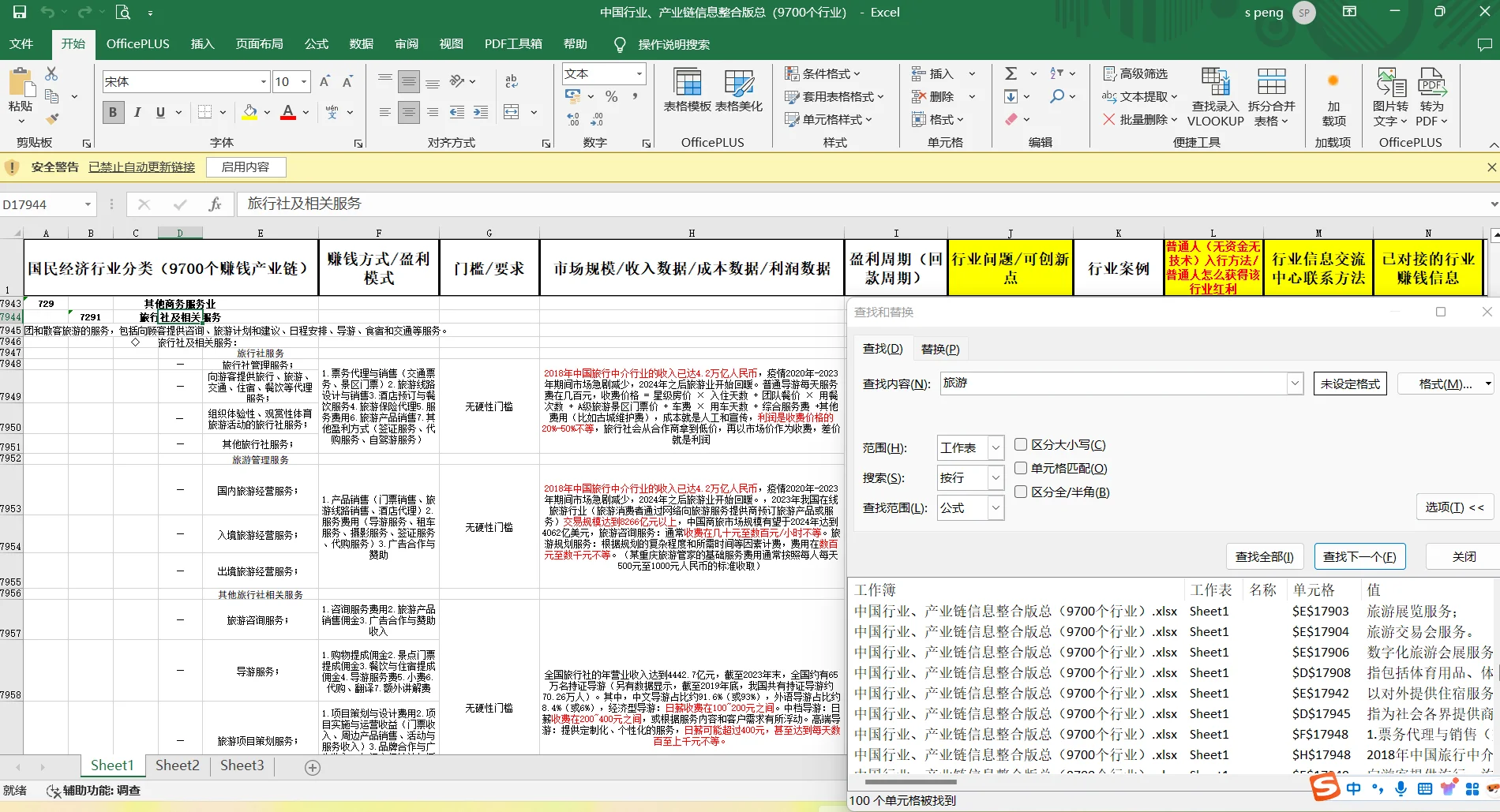Open the font name dropdown
This screenshot has width=1500, height=812.
click(x=264, y=81)
